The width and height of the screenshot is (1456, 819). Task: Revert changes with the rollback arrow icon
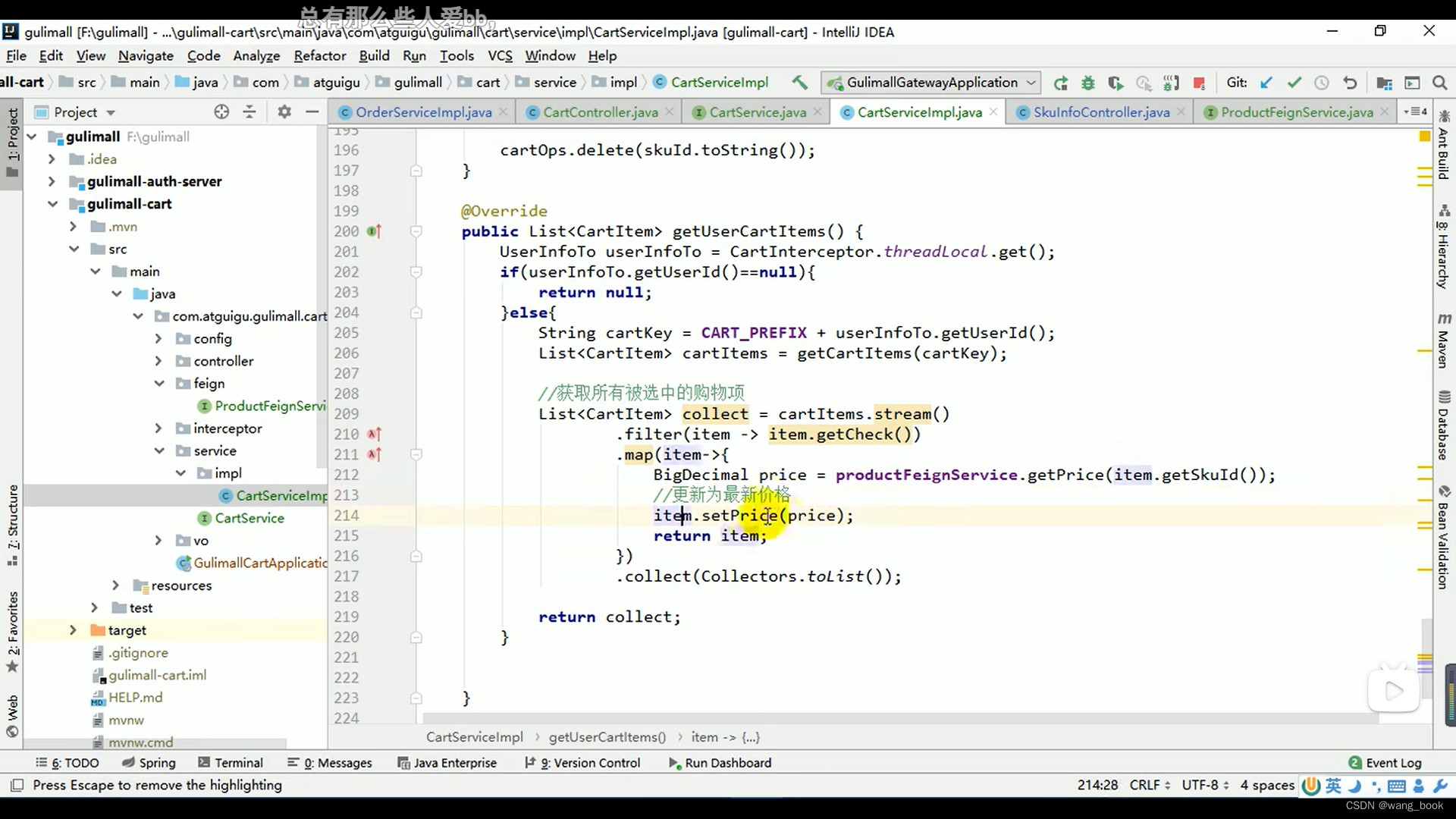pyautogui.click(x=1350, y=83)
